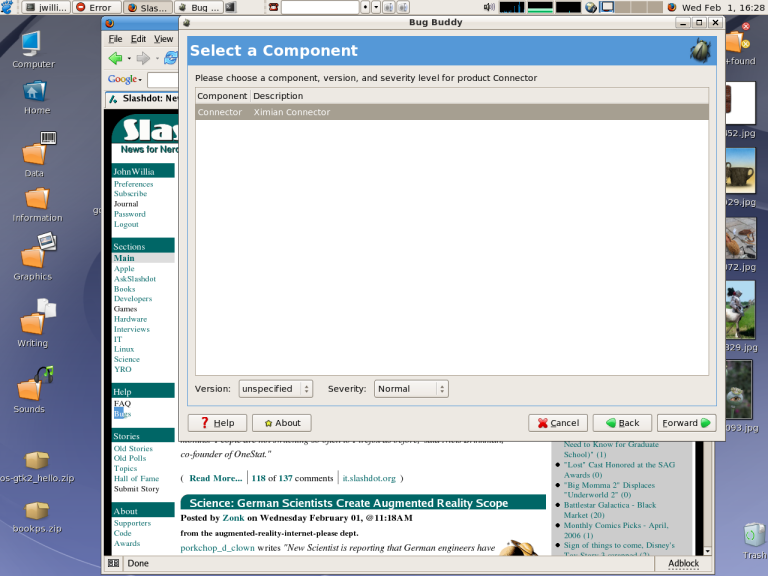The image size is (768, 576).
Task: Open the View menu in Firefox
Action: (x=164, y=39)
